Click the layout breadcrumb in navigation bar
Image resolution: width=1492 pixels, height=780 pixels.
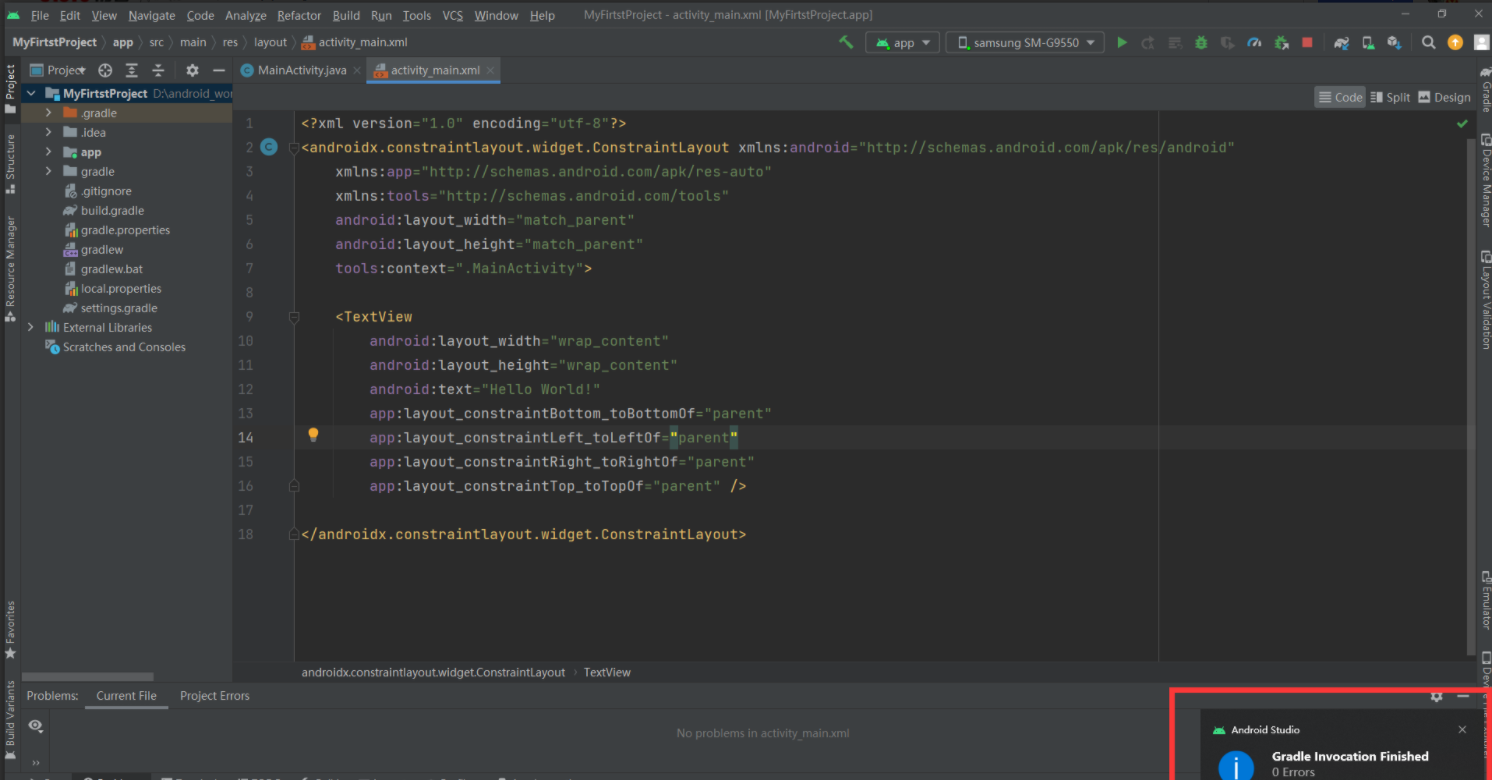[270, 42]
